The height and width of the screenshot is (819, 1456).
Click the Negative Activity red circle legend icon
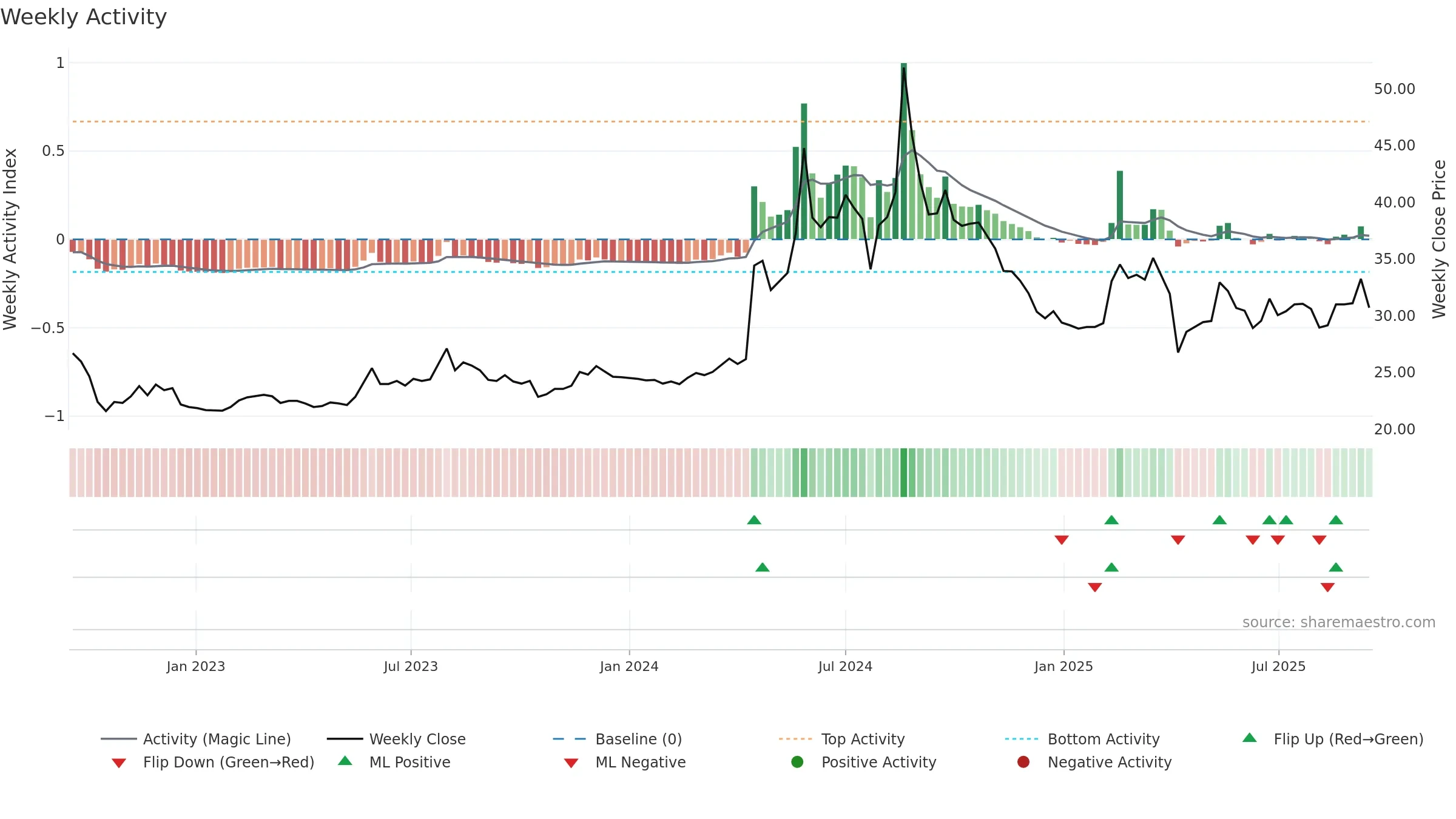(x=1023, y=762)
